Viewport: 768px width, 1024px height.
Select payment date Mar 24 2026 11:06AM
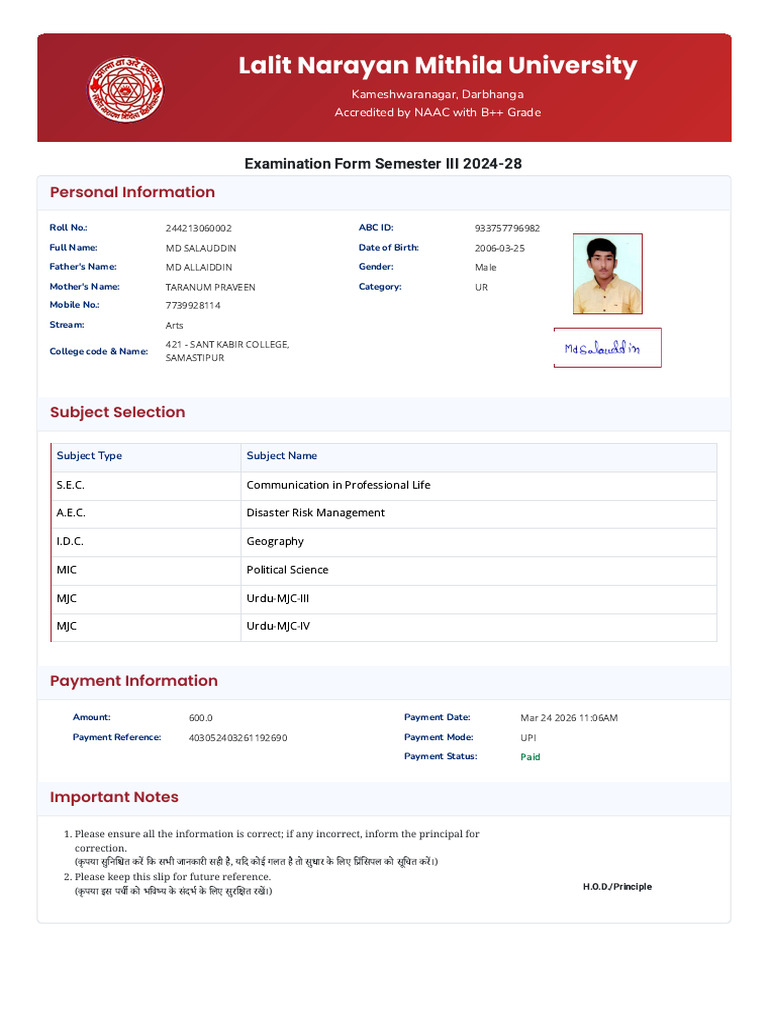coord(569,718)
